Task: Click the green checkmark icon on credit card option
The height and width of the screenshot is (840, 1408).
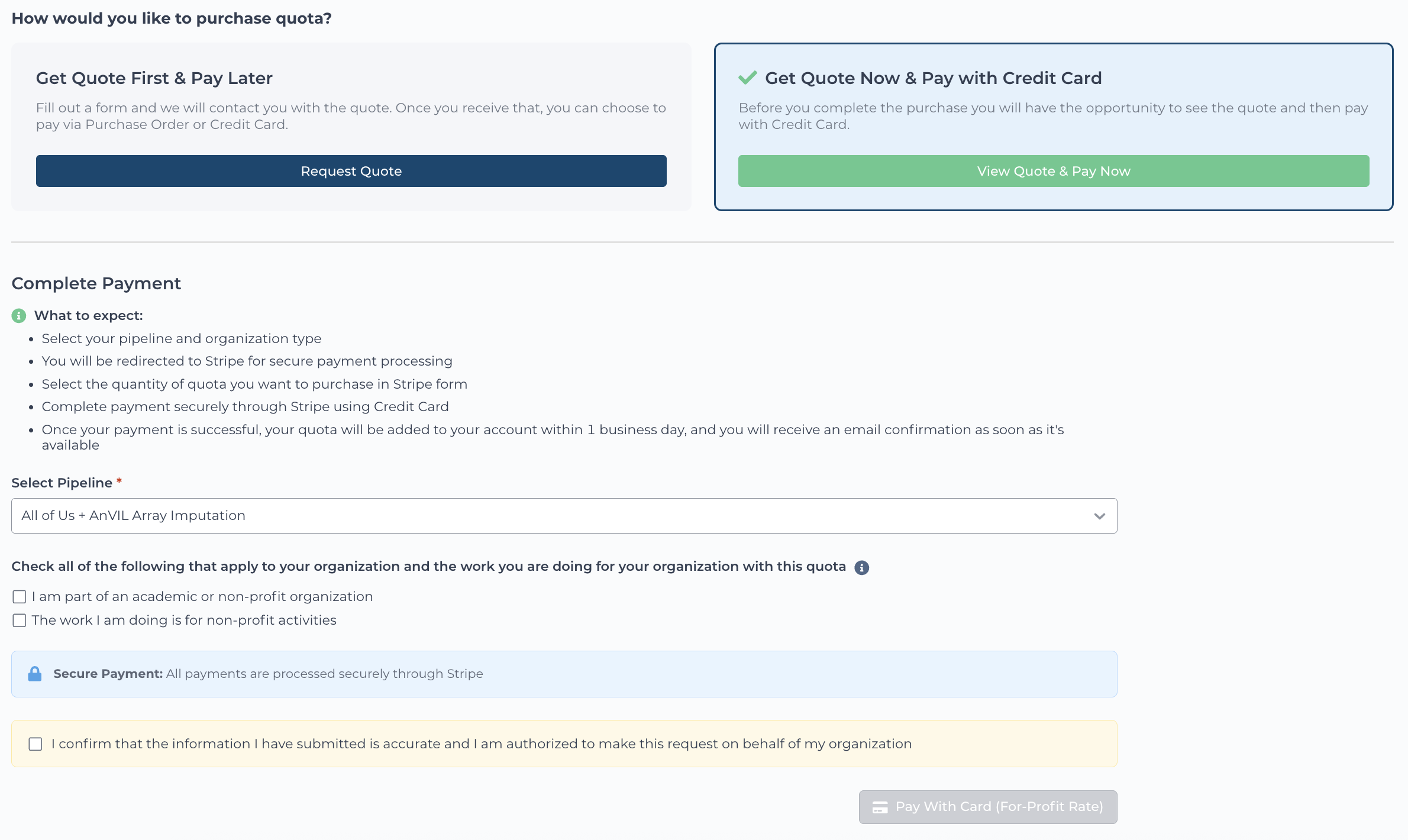Action: point(748,77)
